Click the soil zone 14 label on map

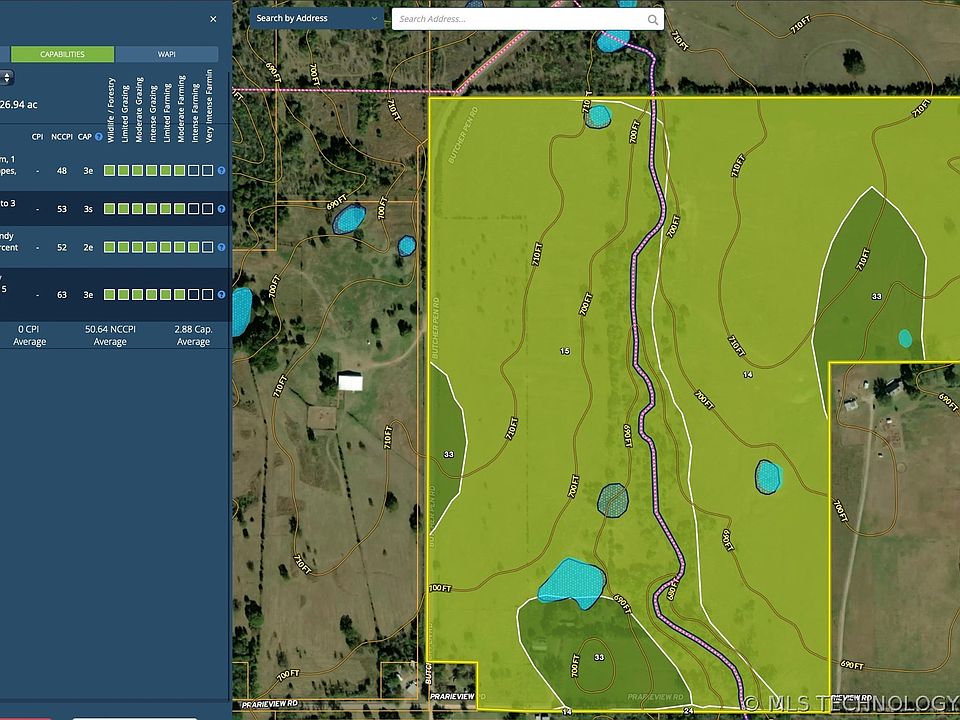748,374
